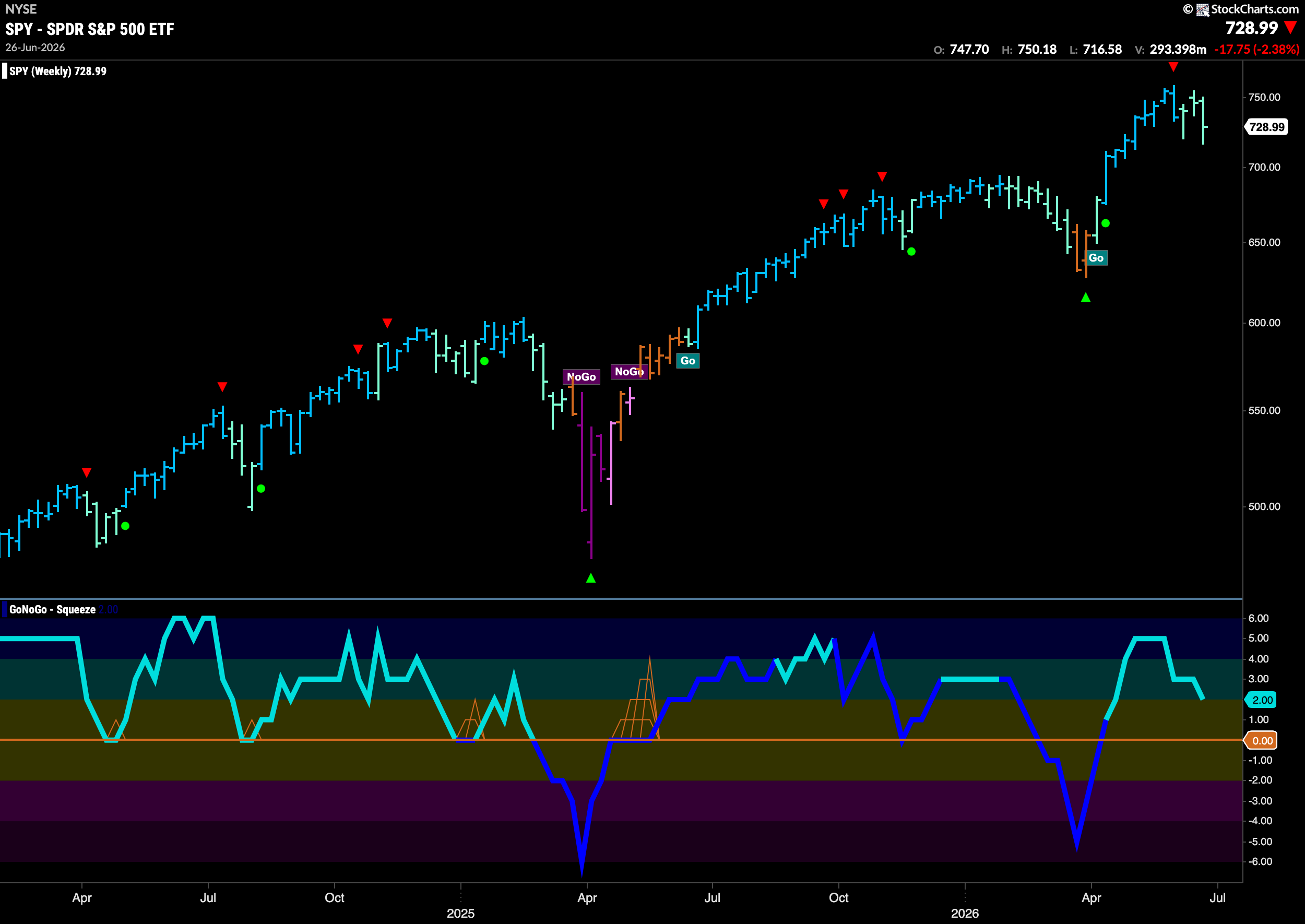Click the second NoGo label beside orange bars
Image resolution: width=1305 pixels, height=924 pixels.
click(x=629, y=372)
